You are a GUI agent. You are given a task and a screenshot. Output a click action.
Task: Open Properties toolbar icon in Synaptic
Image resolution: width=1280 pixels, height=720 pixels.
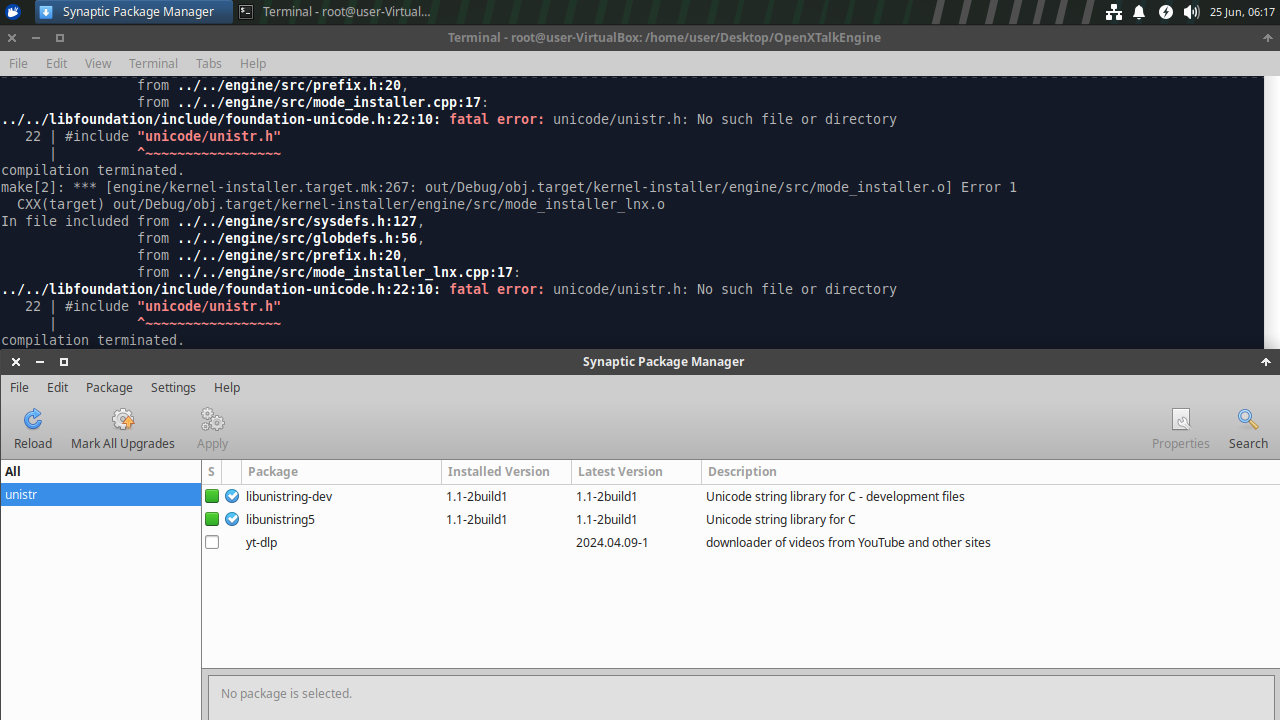[1180, 429]
